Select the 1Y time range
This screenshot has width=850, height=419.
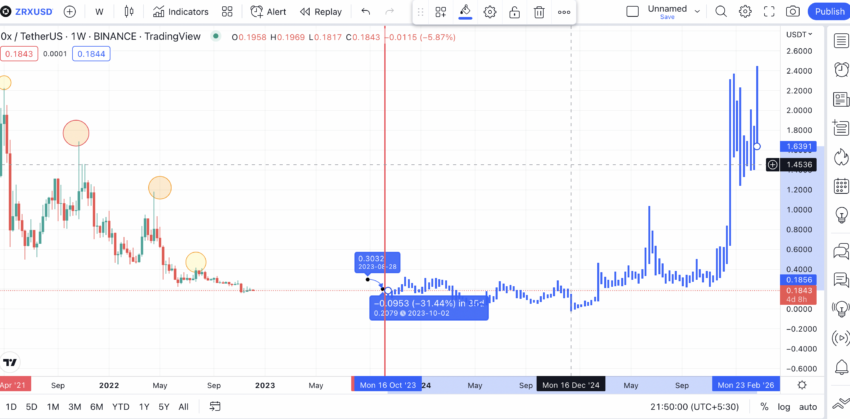[144, 407]
